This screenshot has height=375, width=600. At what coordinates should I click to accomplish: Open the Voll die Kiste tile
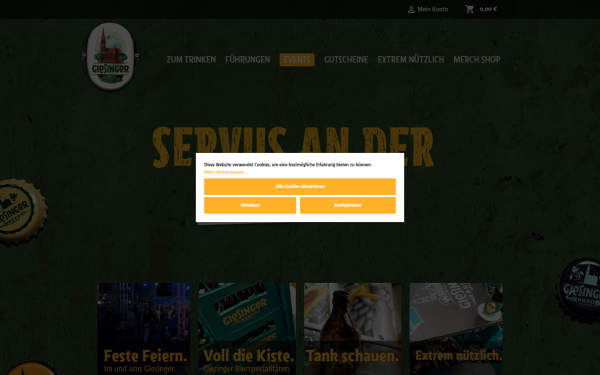tap(247, 329)
